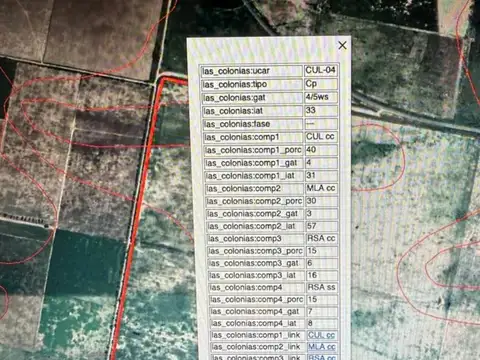Select the las_colonias:comp3 label
Screen dimensions: 480x360
point(245,239)
